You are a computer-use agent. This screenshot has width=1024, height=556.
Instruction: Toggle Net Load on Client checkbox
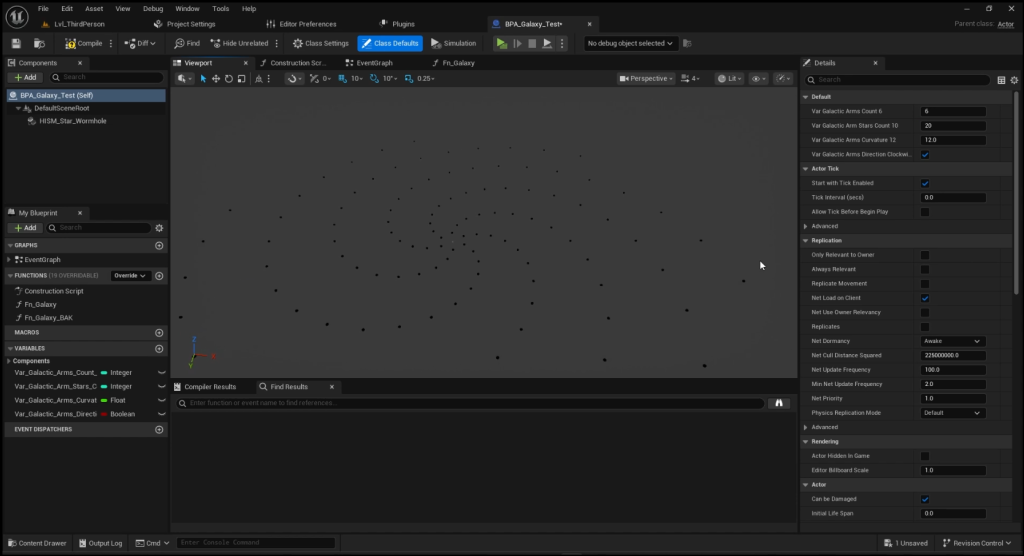pos(925,298)
